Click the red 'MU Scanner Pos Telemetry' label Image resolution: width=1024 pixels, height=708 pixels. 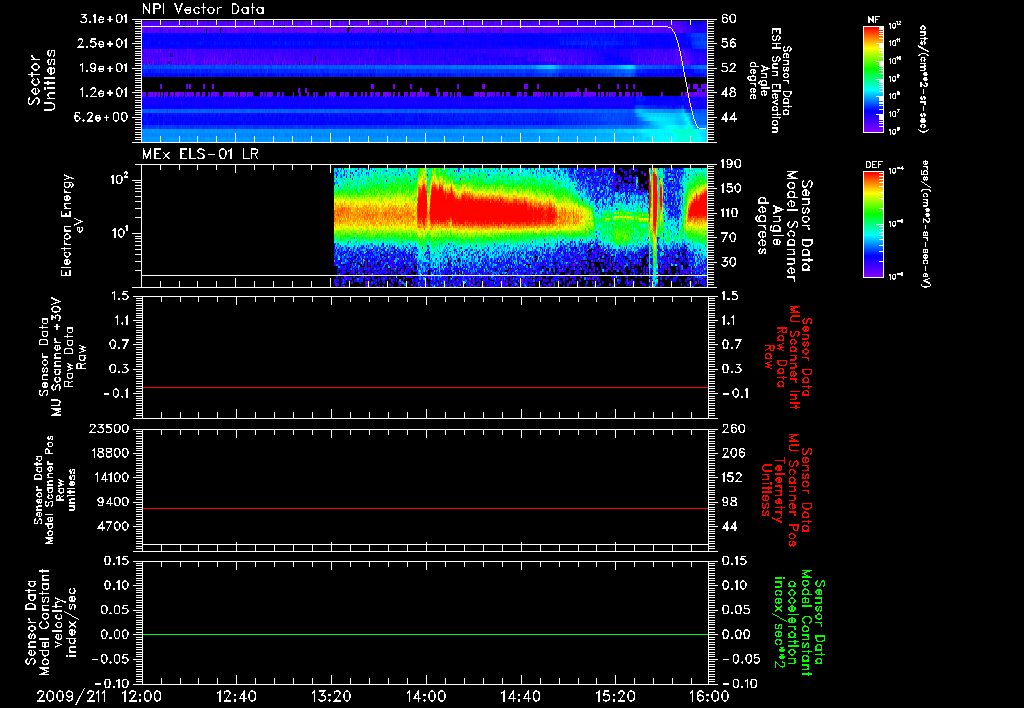coord(786,490)
